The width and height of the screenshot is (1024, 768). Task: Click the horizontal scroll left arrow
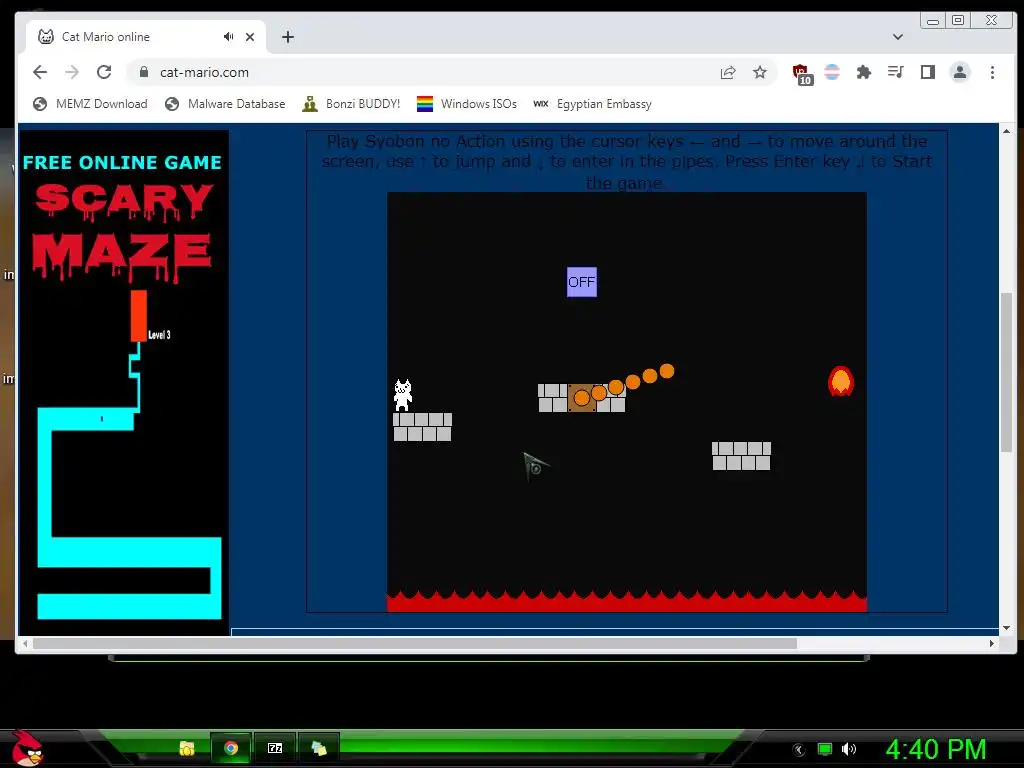pyautogui.click(x=25, y=643)
